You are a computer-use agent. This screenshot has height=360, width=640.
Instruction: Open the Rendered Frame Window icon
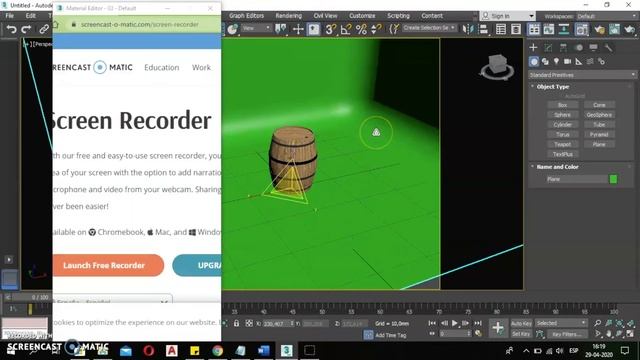pyautogui.click(x=614, y=29)
